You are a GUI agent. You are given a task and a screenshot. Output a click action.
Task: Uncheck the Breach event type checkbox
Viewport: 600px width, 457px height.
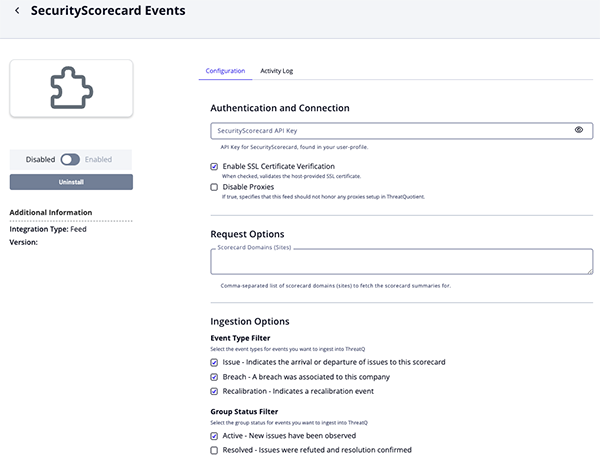click(214, 377)
